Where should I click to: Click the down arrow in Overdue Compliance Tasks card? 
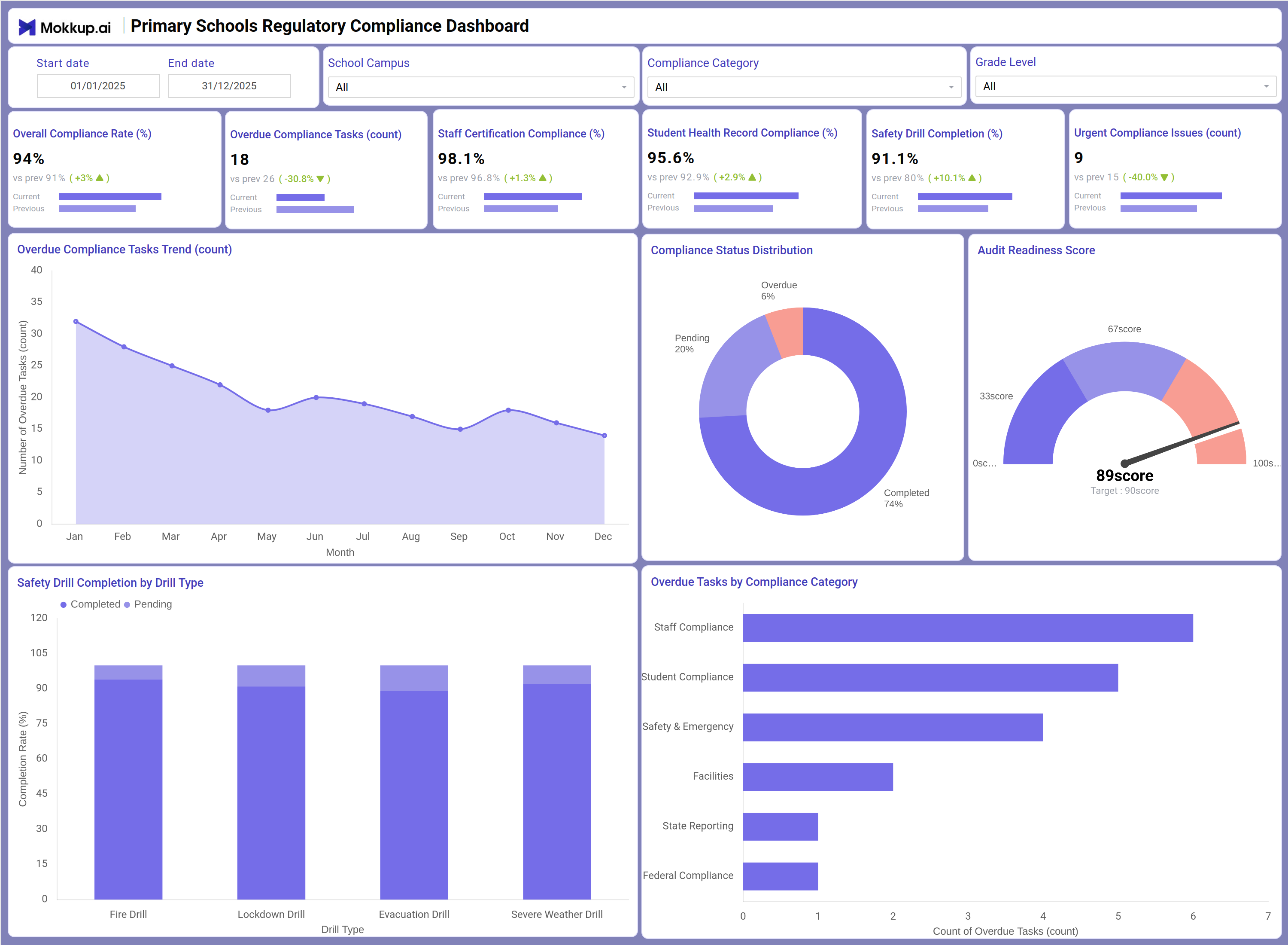click(x=320, y=179)
